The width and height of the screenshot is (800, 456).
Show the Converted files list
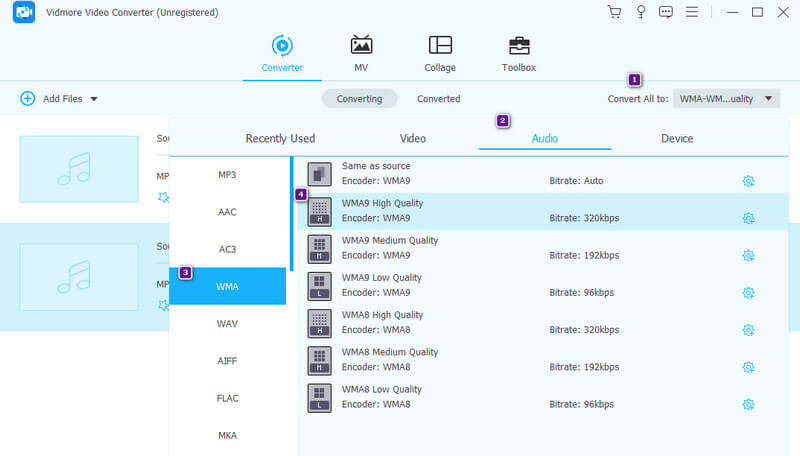click(x=438, y=99)
